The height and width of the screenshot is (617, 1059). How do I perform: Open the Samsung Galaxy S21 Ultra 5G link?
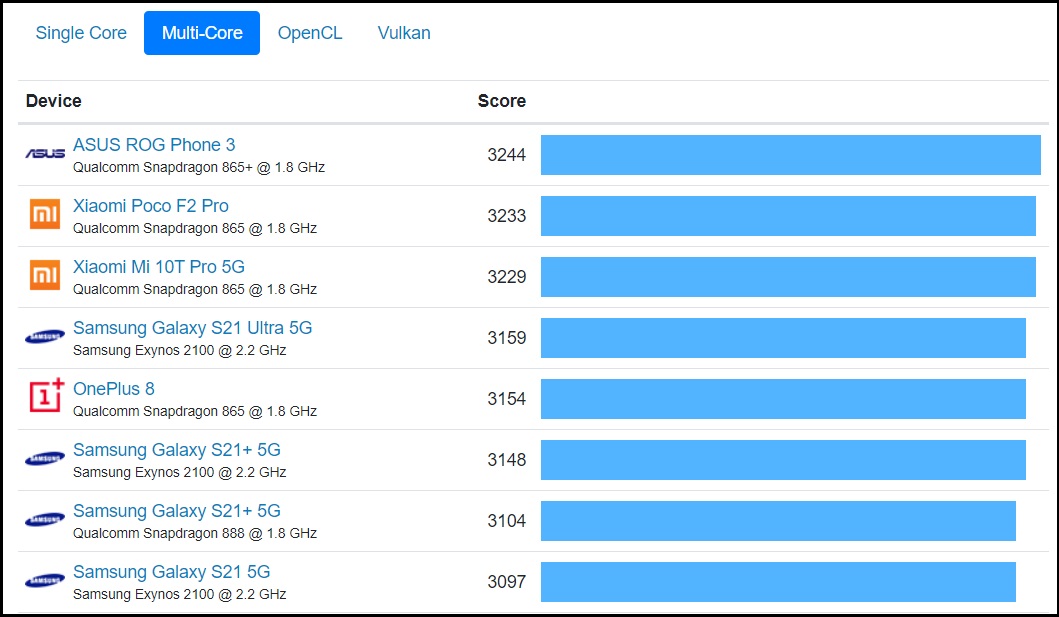(193, 328)
